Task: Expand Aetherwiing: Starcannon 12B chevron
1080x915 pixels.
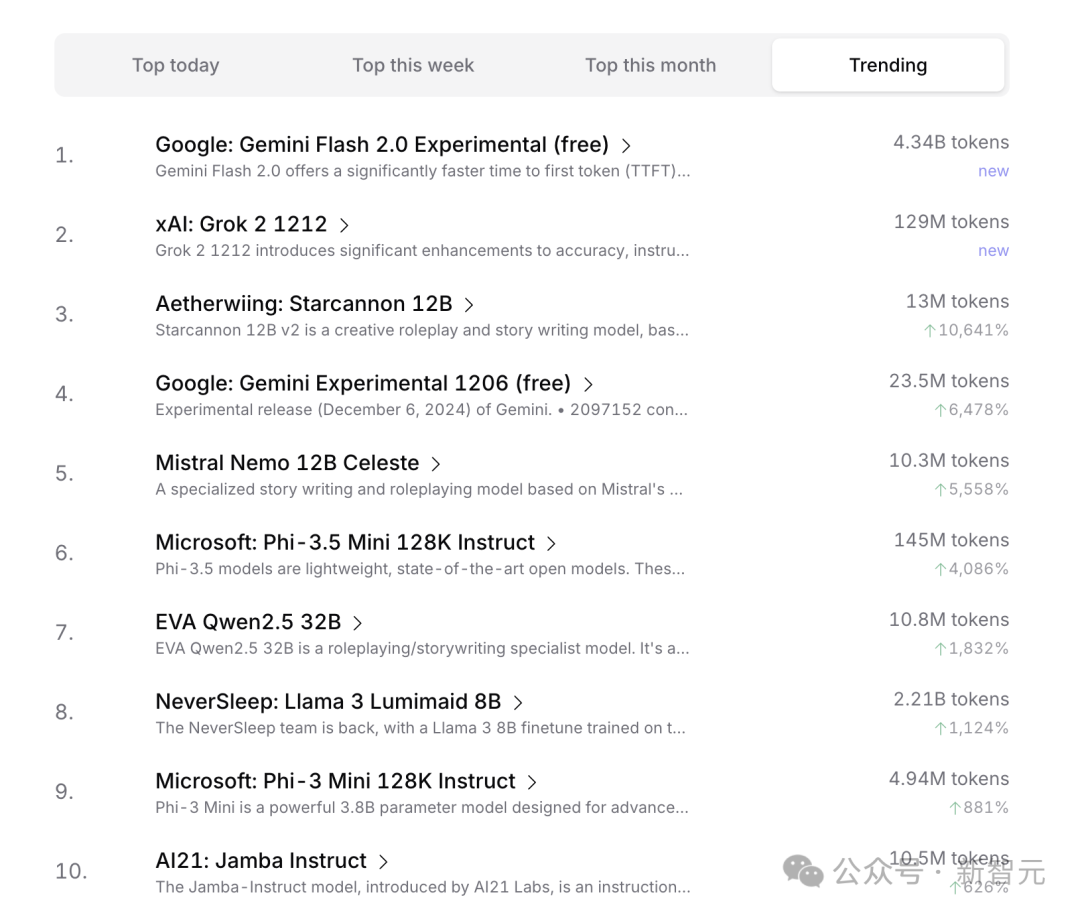Action: [469, 305]
